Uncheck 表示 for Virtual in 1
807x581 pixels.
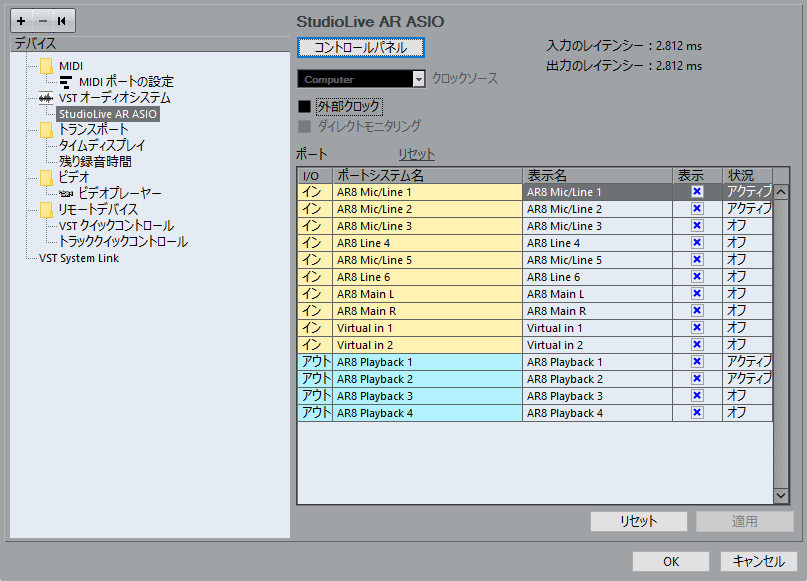coord(697,328)
